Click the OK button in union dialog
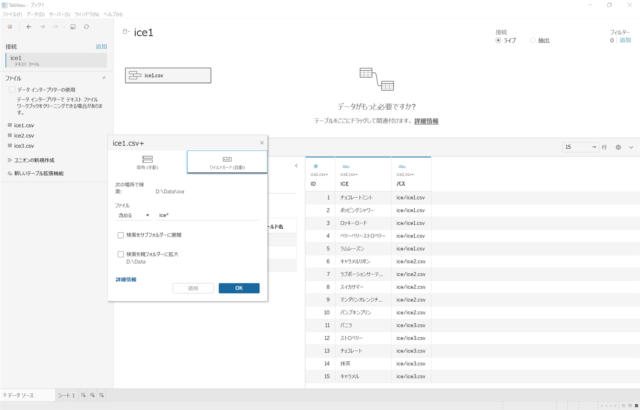The image size is (640, 410). 238,288
